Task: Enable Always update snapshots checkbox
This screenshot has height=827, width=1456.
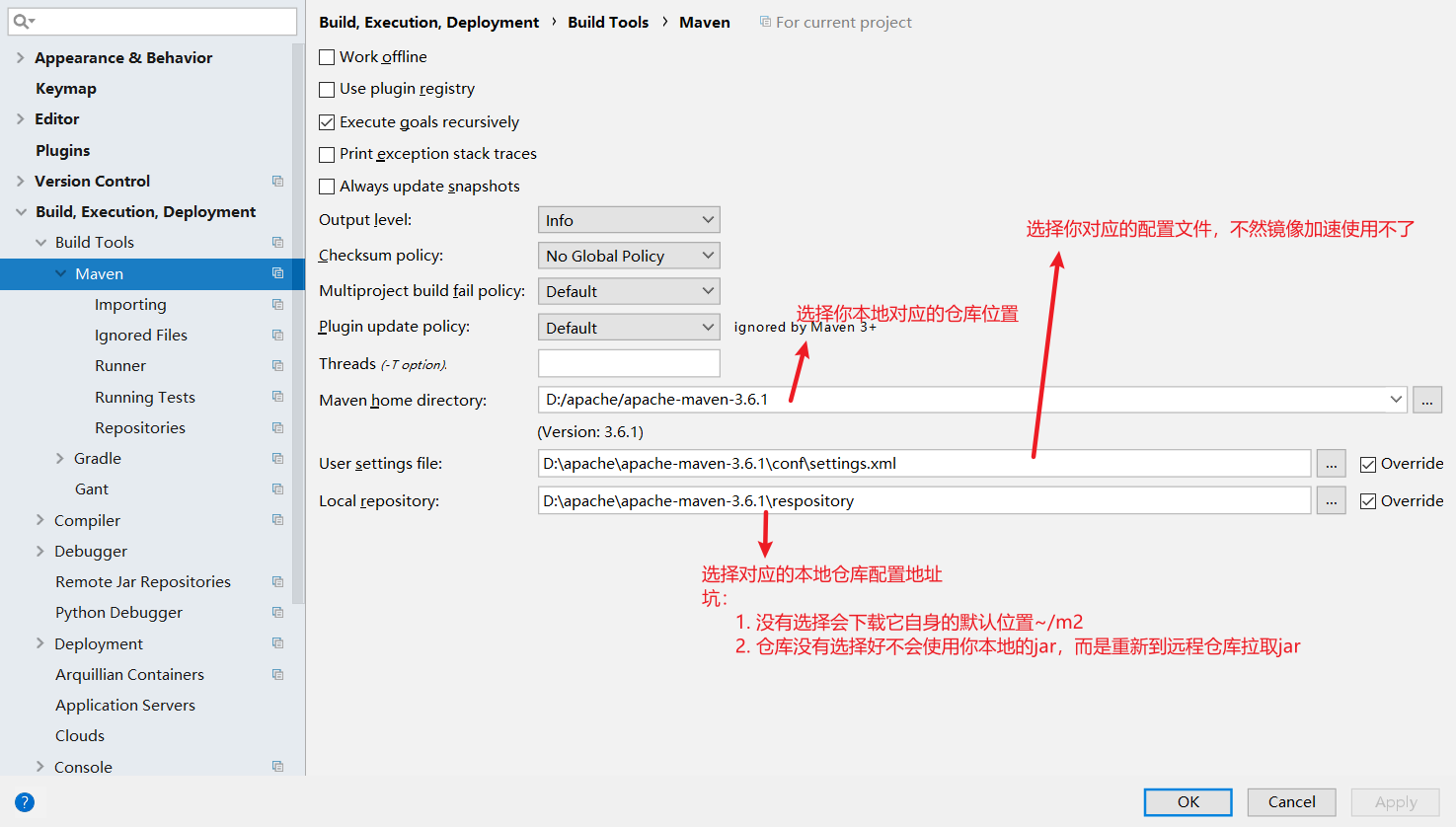Action: [327, 187]
